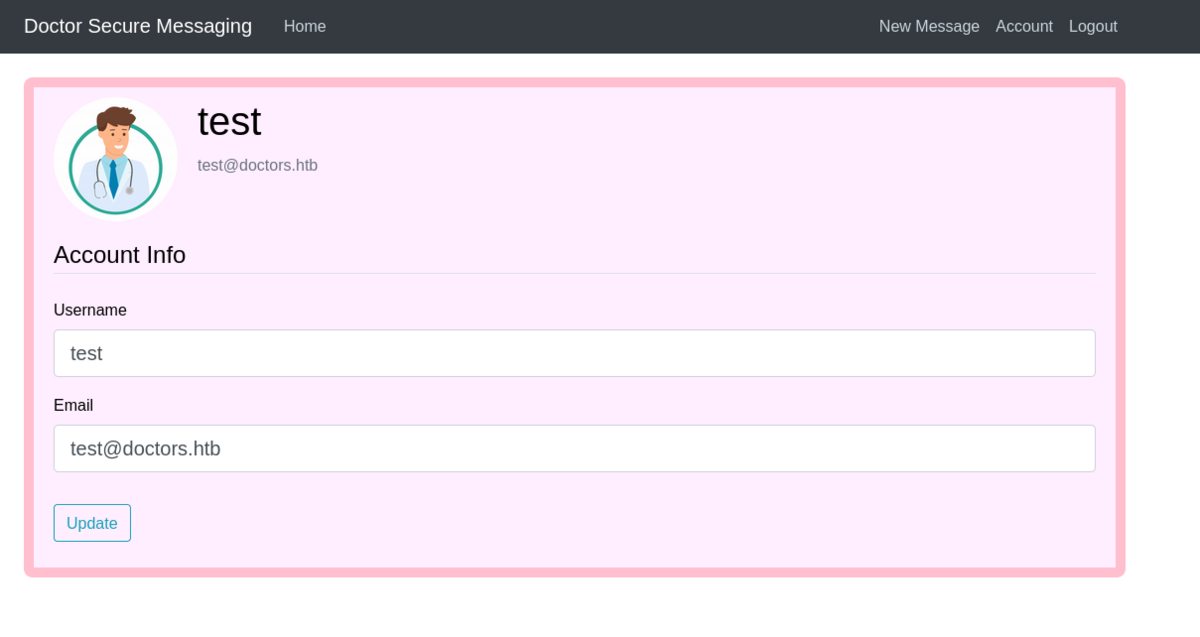Navigate home via the Doctor Secure Messaging title
The height and width of the screenshot is (637, 1200).
[138, 26]
